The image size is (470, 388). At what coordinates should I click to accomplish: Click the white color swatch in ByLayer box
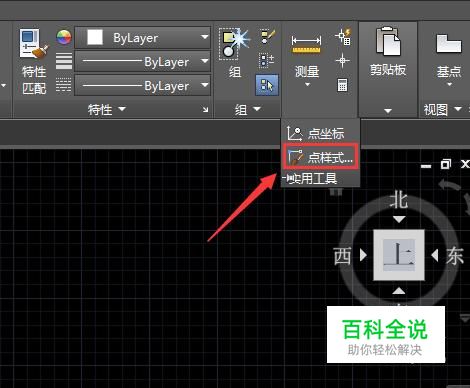click(95, 37)
